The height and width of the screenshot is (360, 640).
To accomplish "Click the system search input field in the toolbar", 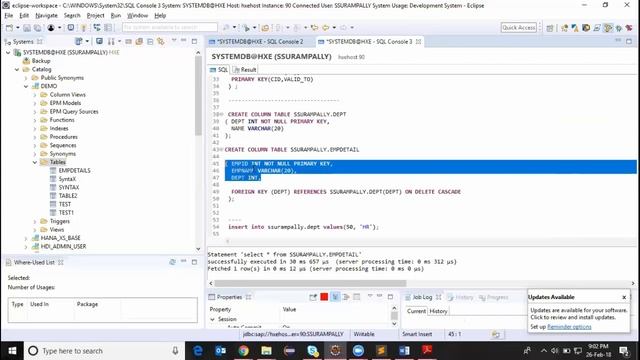I will coord(170,27).
